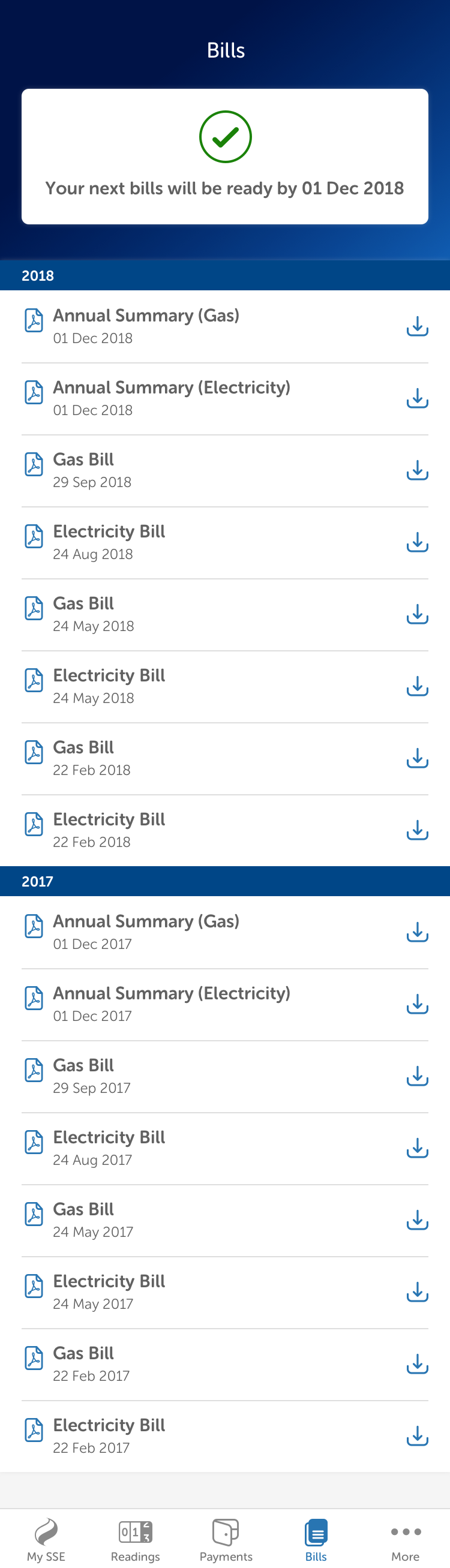The image size is (450, 1568).
Task: Download the 22 Feb 2018 Gas Bill
Action: click(417, 758)
